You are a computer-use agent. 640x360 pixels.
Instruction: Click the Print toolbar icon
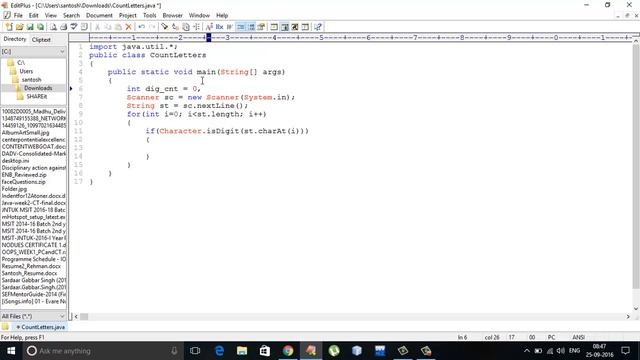click(63, 27)
